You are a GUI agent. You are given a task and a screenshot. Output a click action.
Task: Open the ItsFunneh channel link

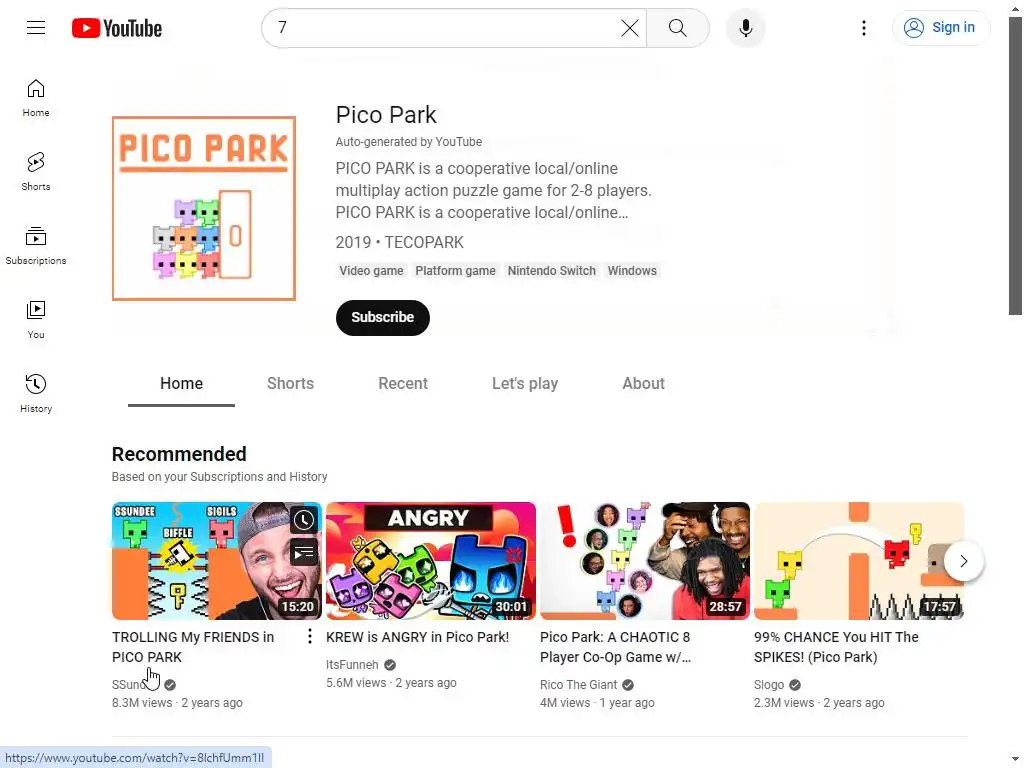(352, 665)
